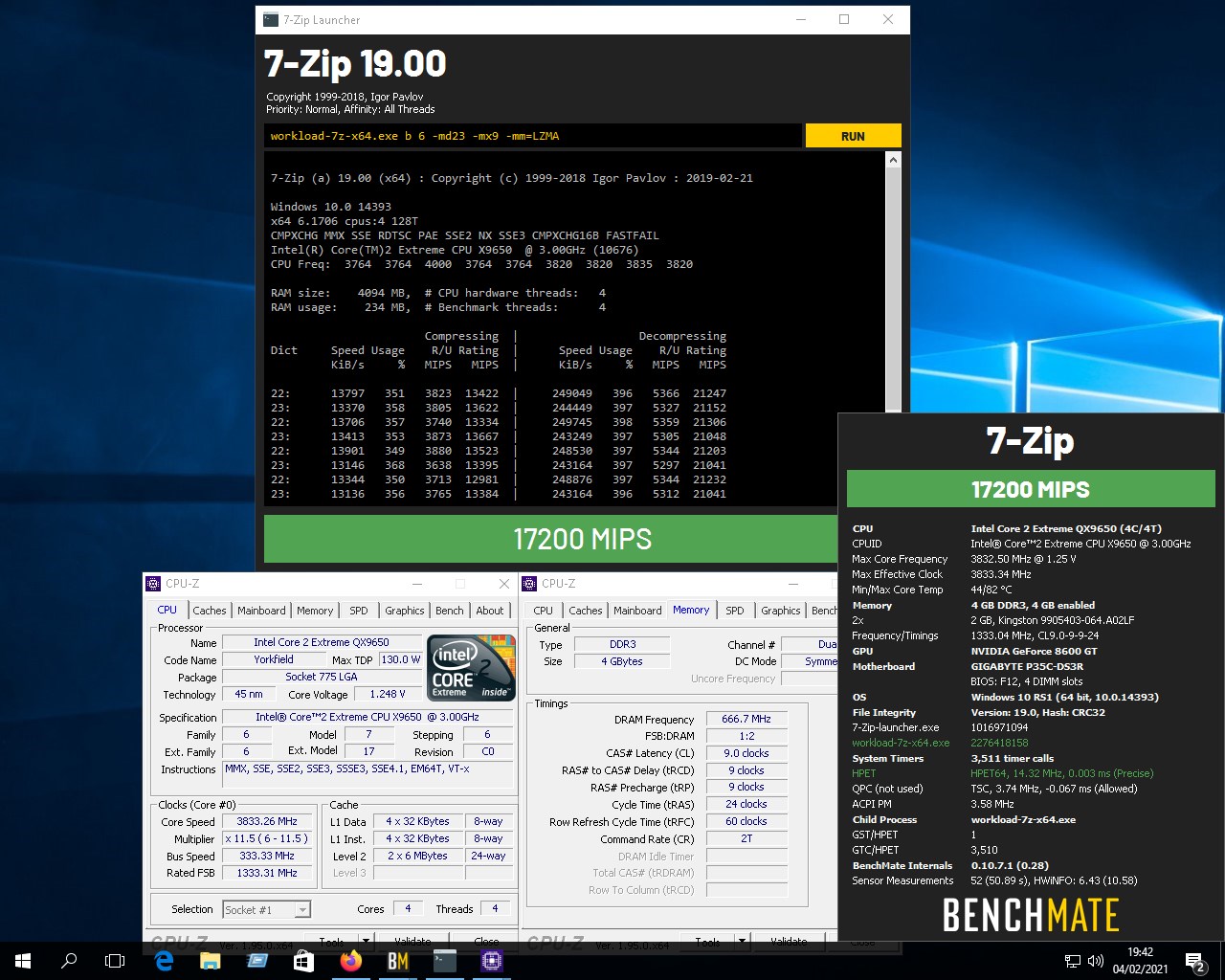The width and height of the screenshot is (1225, 980).
Task: Click the GIGABYTE P35C-DS3R motherboard entry
Action: coord(1027,666)
